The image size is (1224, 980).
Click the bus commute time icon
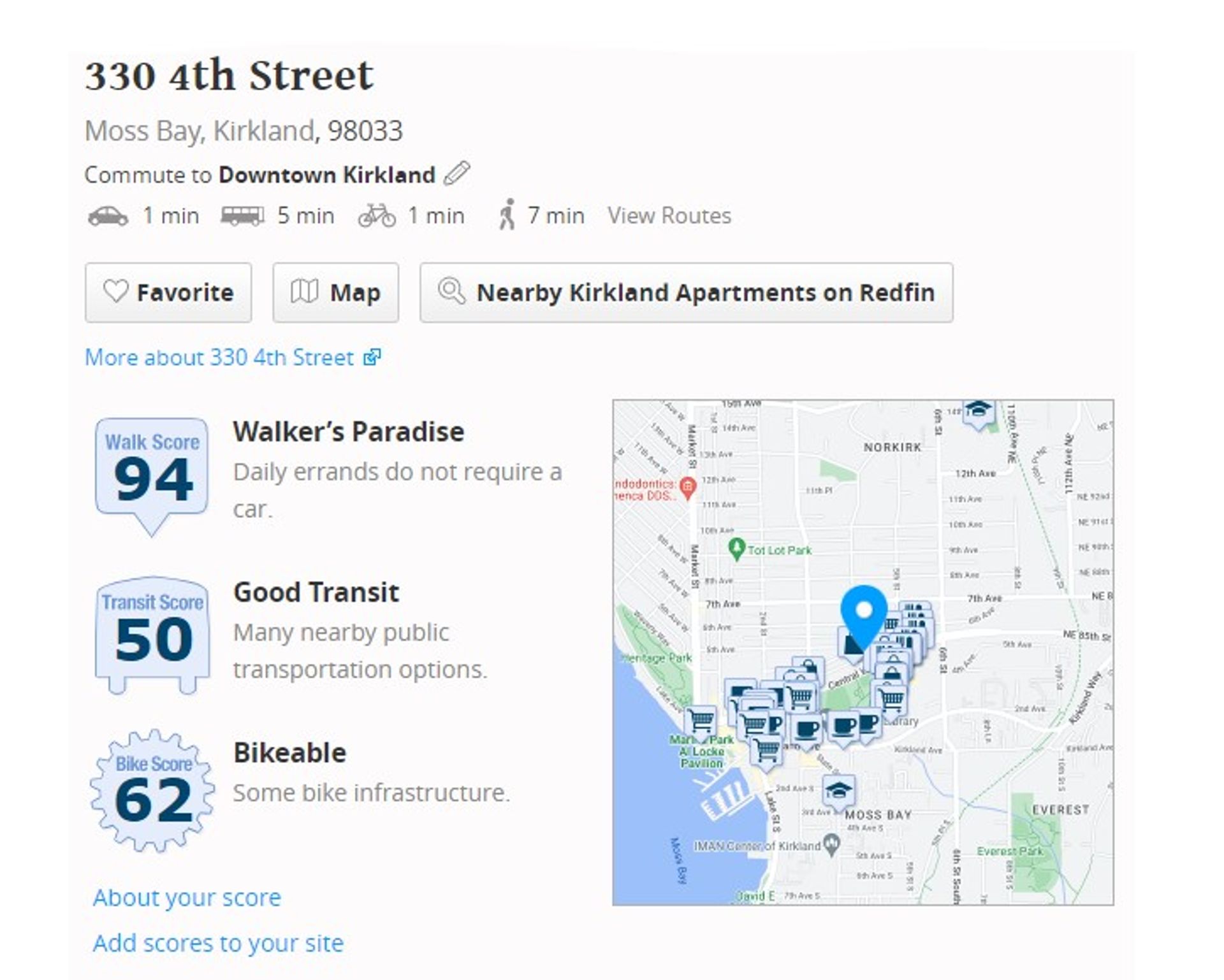click(242, 216)
